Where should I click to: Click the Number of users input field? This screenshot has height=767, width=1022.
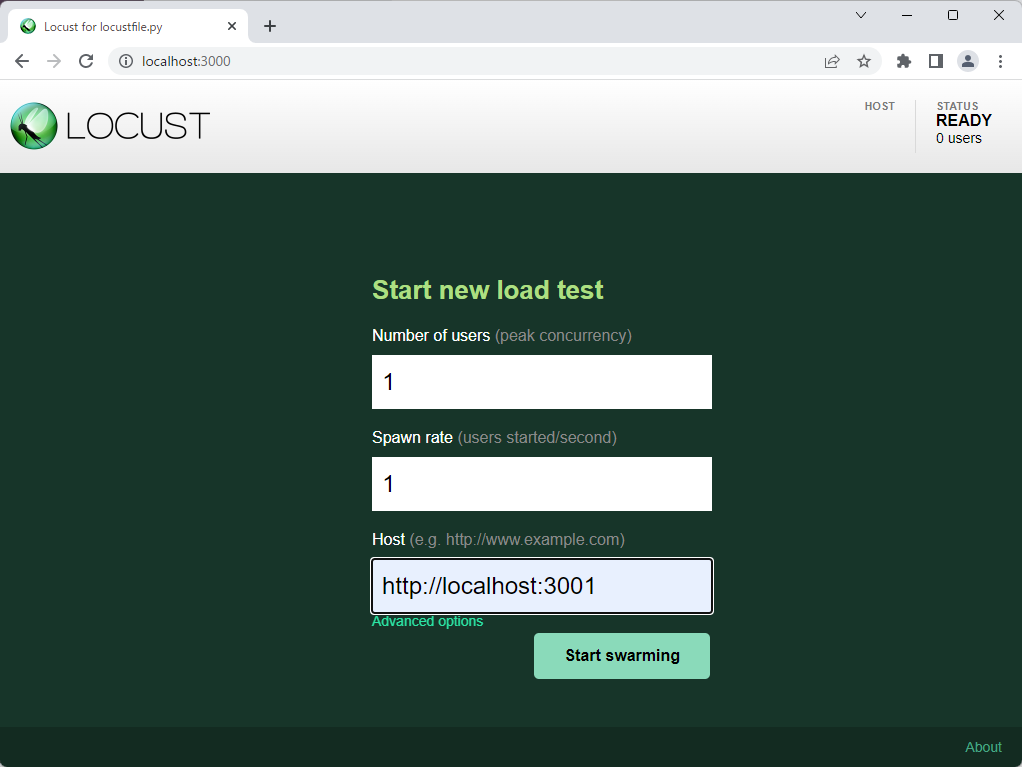tap(541, 382)
